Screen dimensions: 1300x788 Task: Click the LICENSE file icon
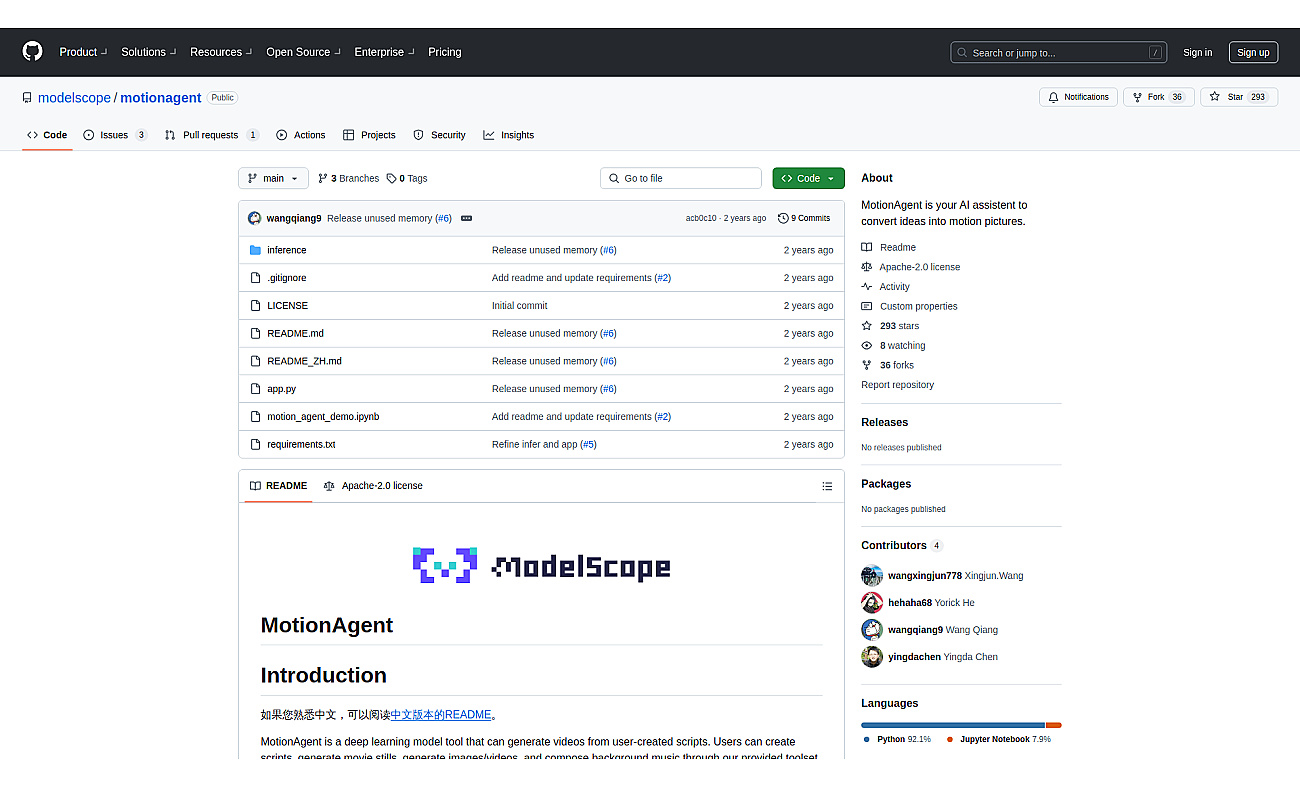pos(255,306)
